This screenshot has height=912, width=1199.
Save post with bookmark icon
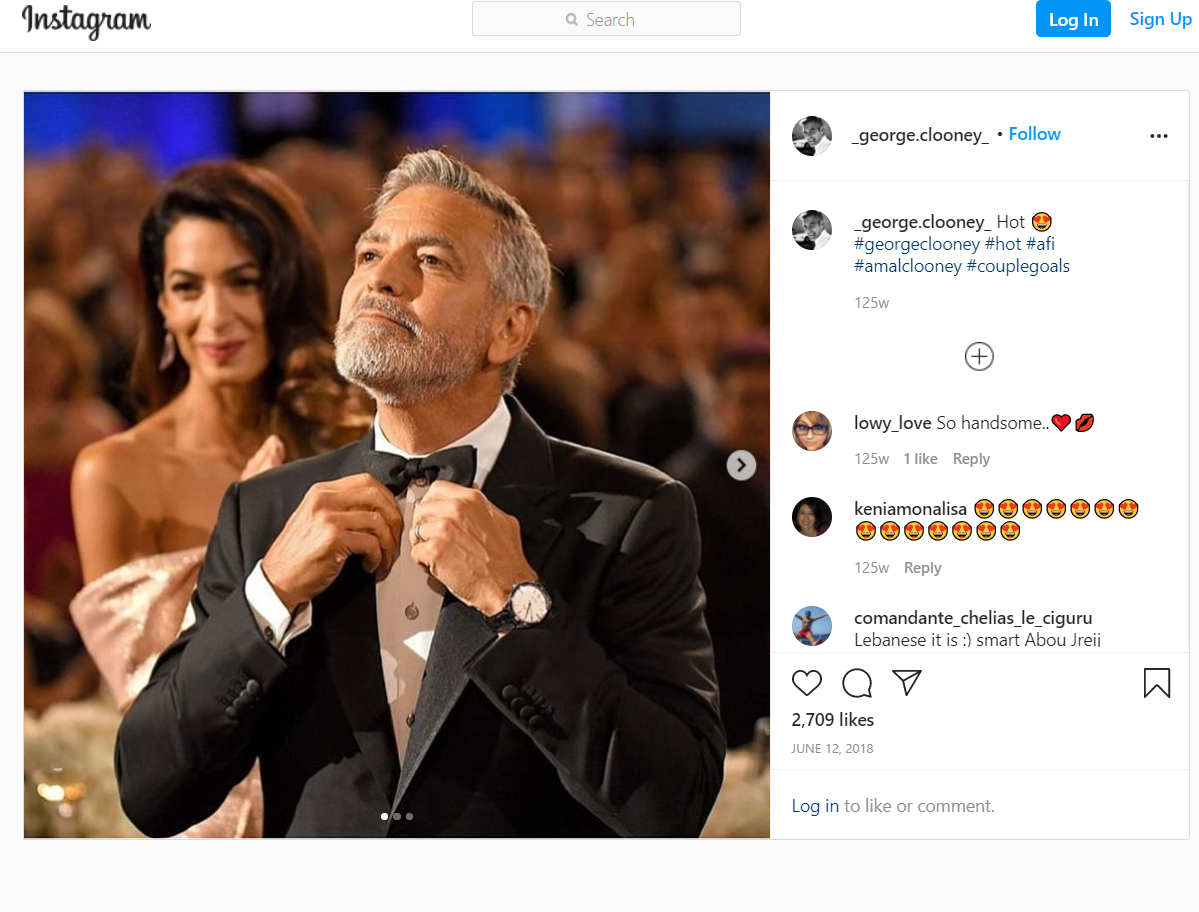[1156, 683]
